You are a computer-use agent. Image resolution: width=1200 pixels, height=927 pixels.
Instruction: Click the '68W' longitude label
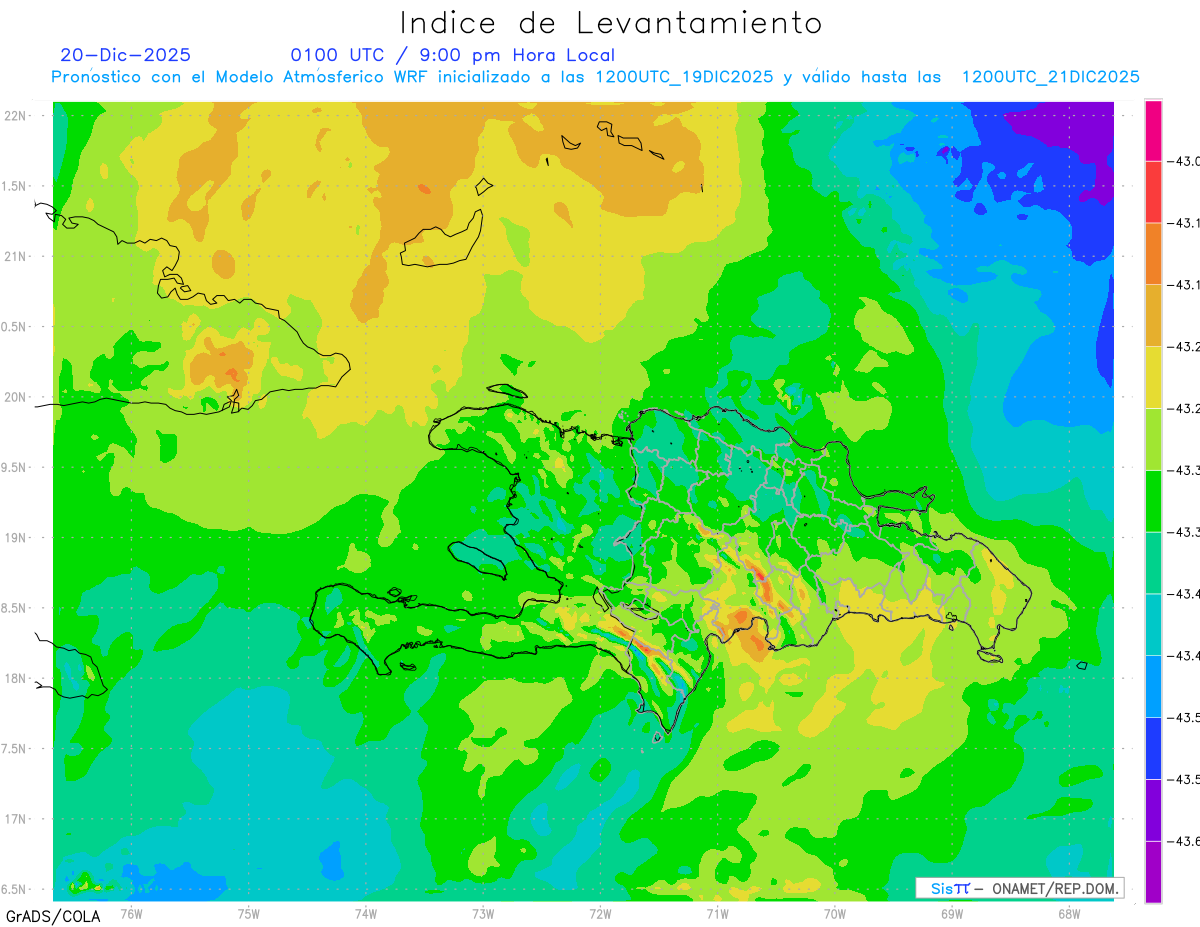pyautogui.click(x=1069, y=913)
